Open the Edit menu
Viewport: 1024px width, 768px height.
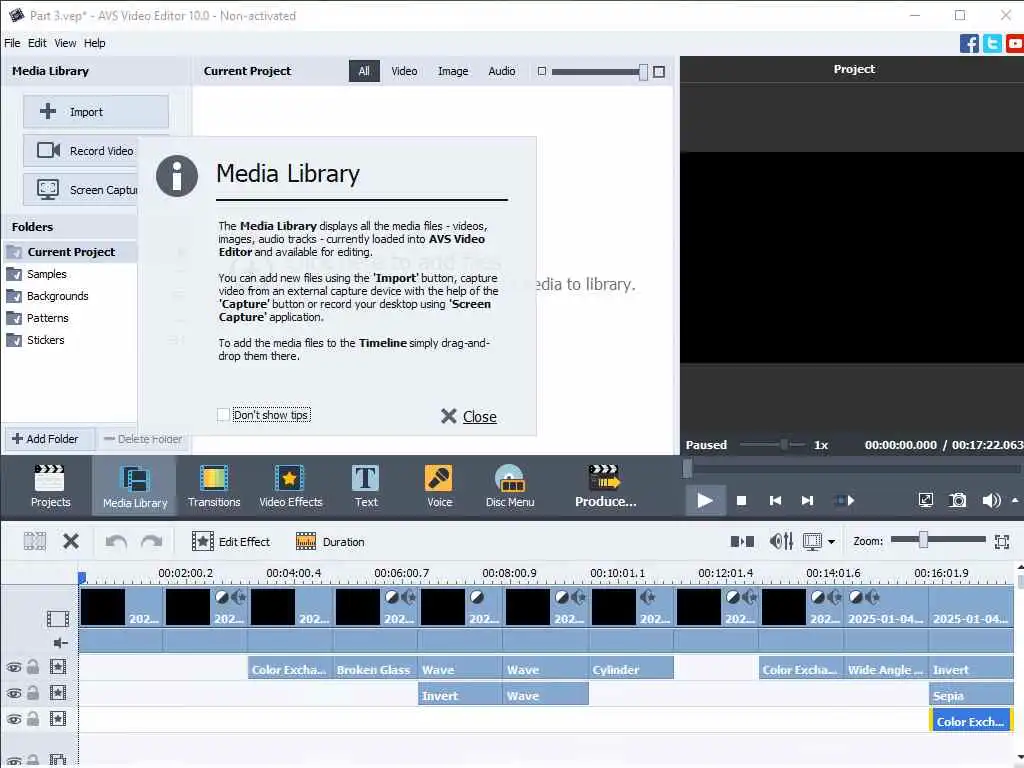[x=37, y=43]
